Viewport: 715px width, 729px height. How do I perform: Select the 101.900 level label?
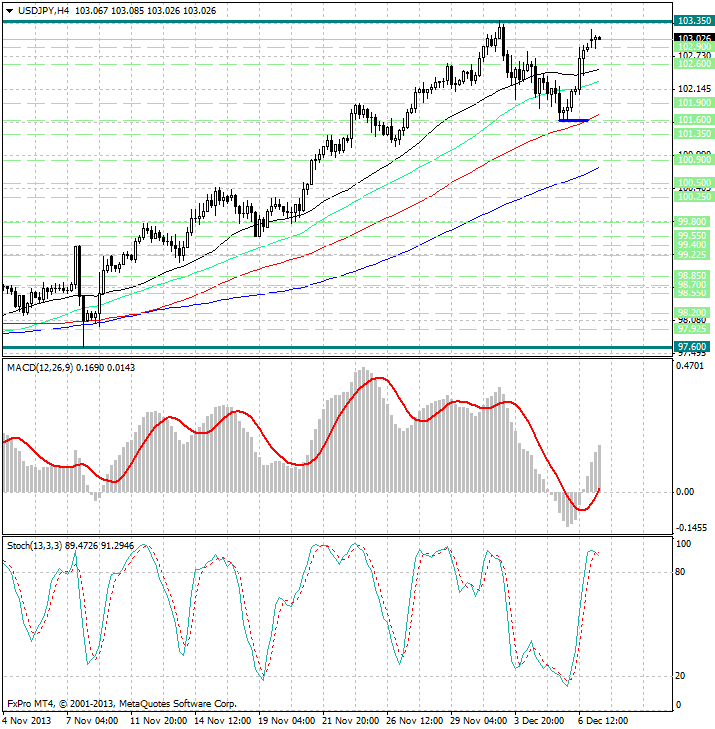694,103
